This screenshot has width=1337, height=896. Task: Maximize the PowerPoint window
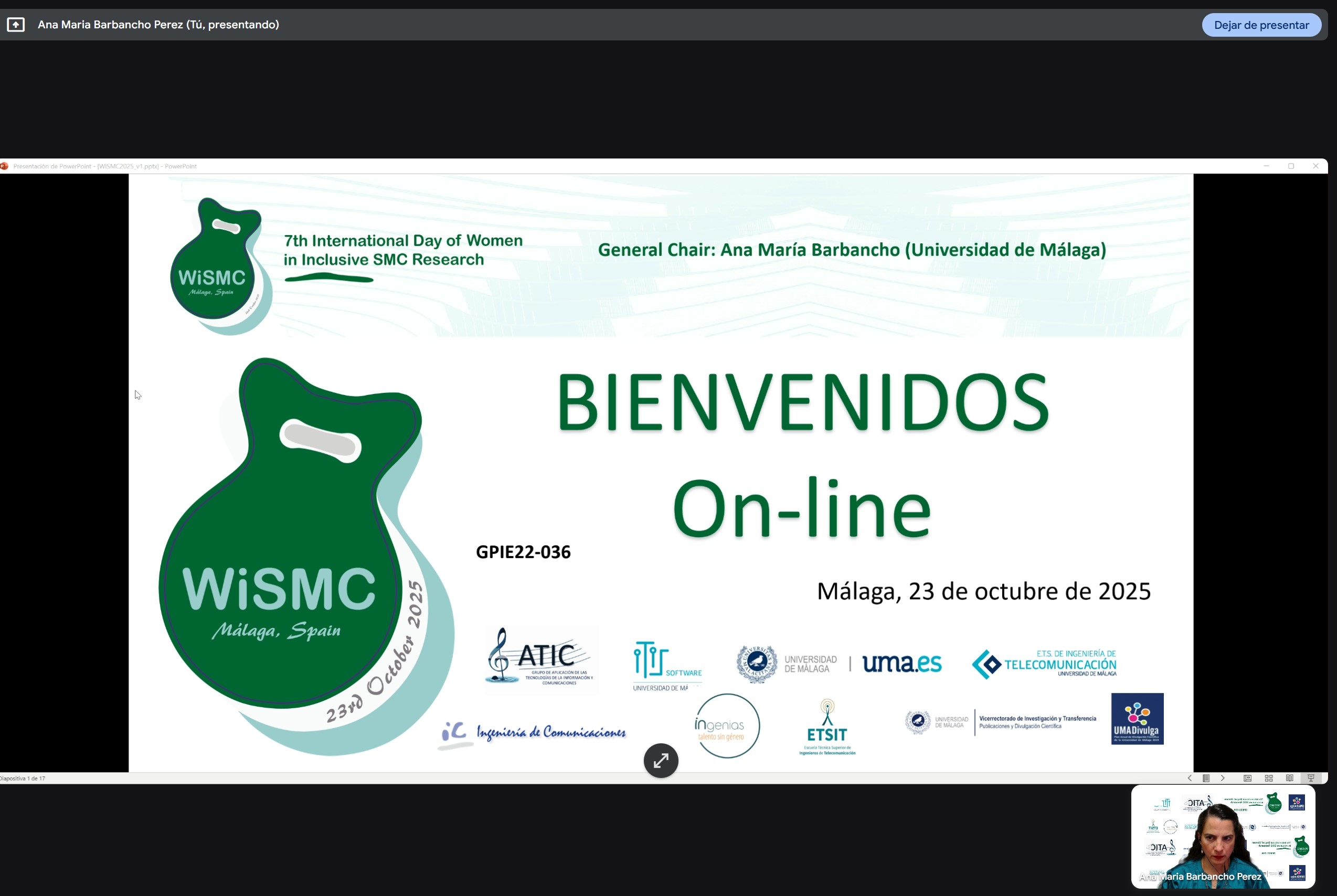1291,166
